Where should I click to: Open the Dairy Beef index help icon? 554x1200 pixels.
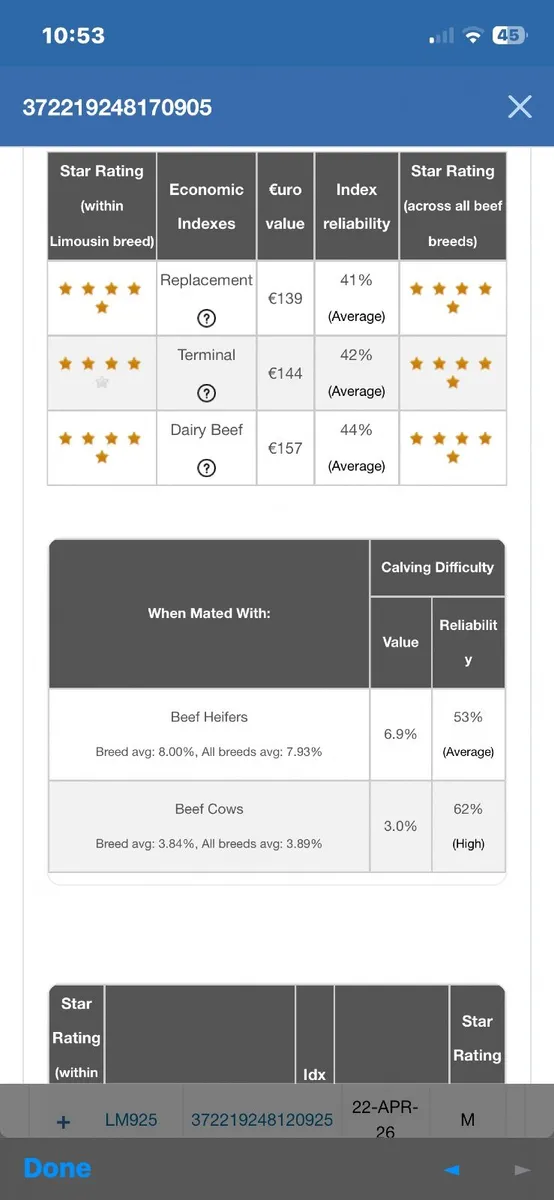[207, 468]
